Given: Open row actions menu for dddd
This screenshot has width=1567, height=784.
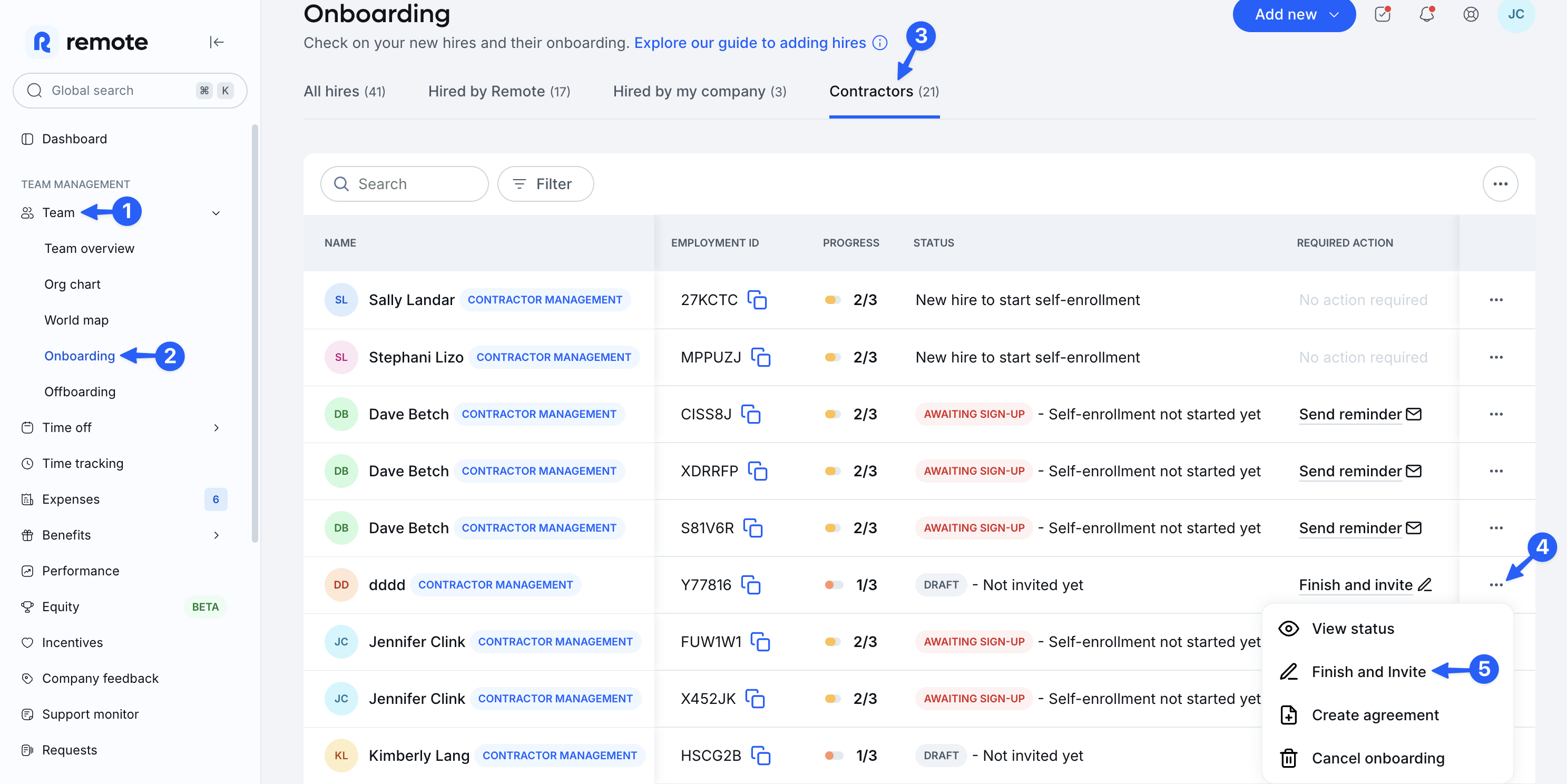Looking at the screenshot, I should pos(1496,584).
